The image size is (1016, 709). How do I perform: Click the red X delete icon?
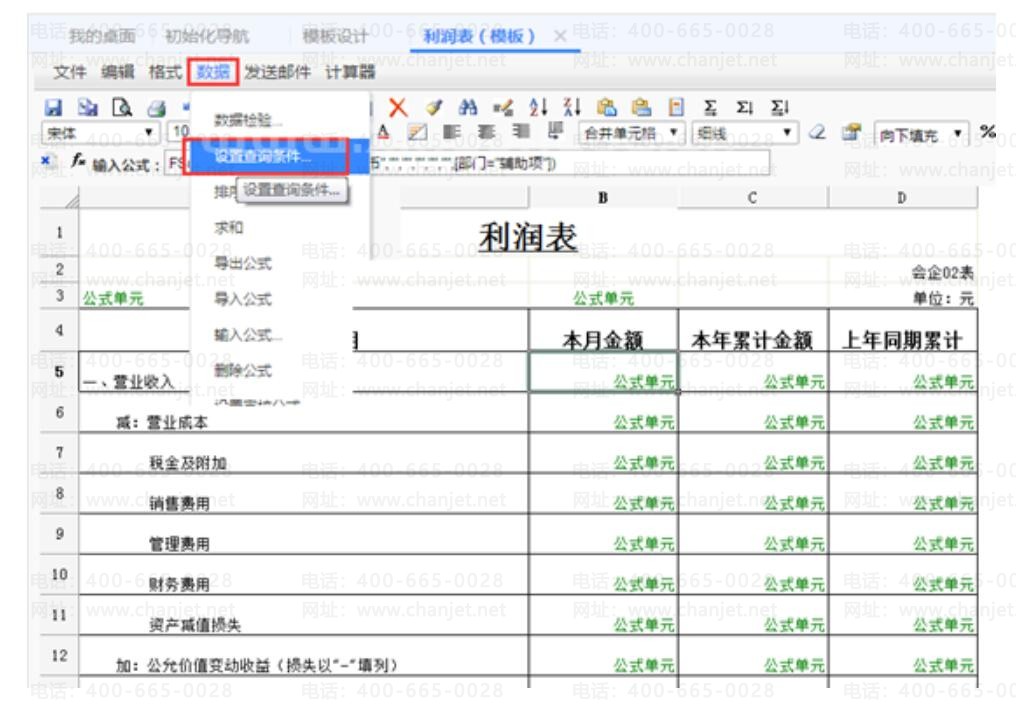point(398,108)
